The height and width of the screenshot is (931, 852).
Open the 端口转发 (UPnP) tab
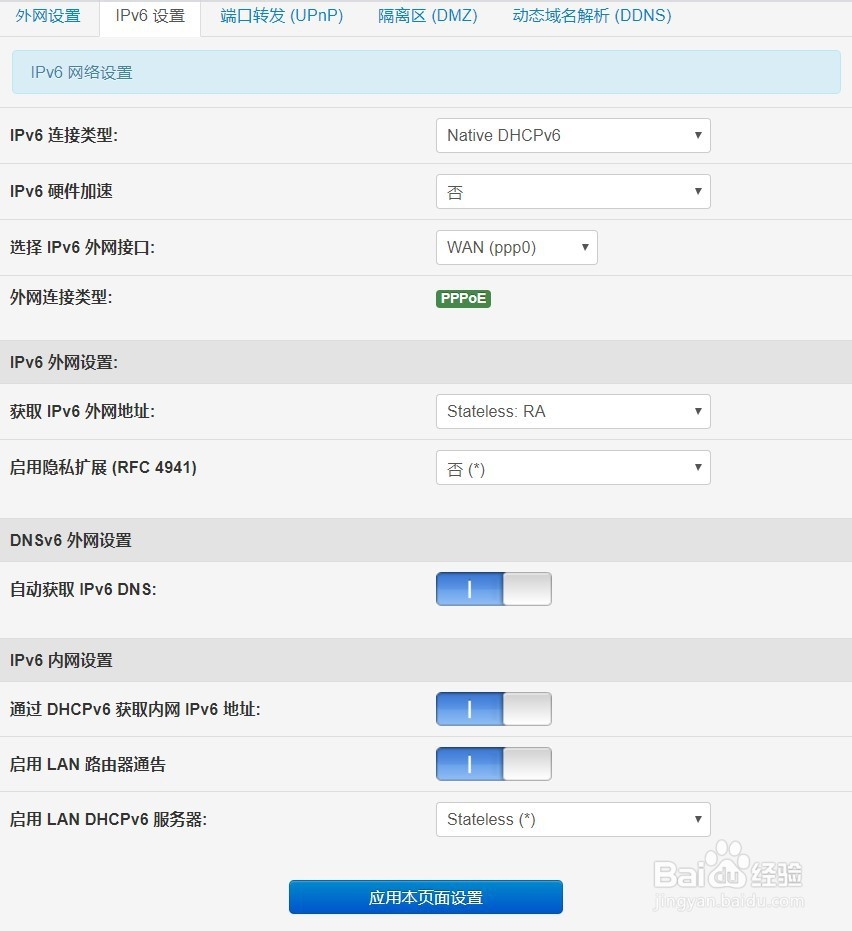pyautogui.click(x=281, y=16)
